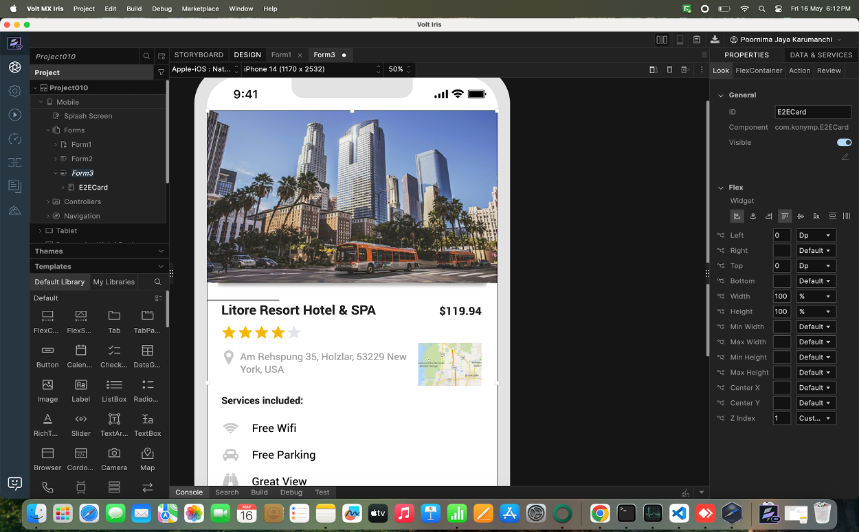The image size is (860, 532).
Task: Open the Marketplace menu
Action: click(x=200, y=9)
